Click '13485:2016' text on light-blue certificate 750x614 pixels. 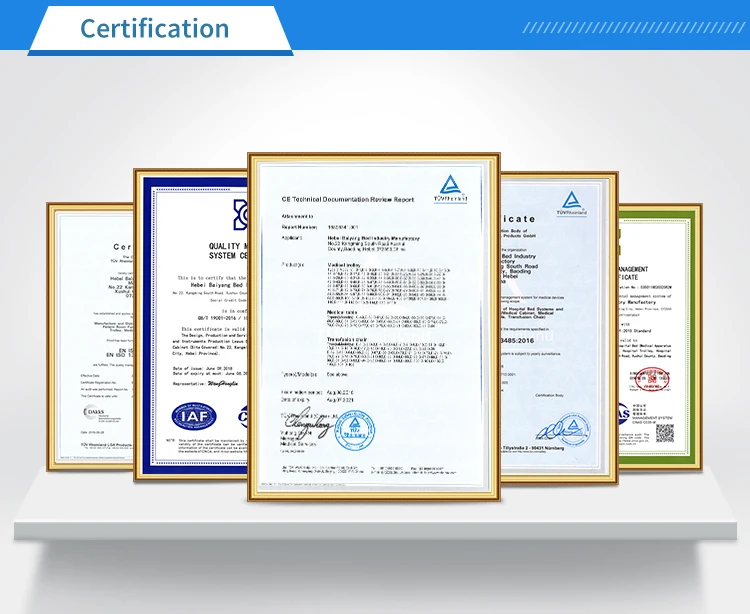(x=517, y=340)
